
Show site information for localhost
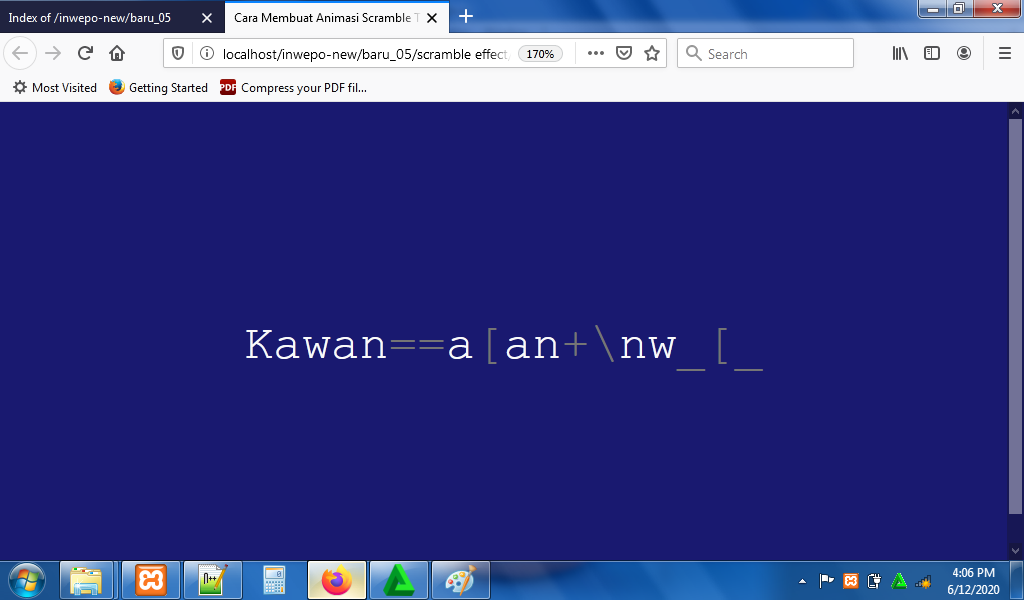(206, 54)
